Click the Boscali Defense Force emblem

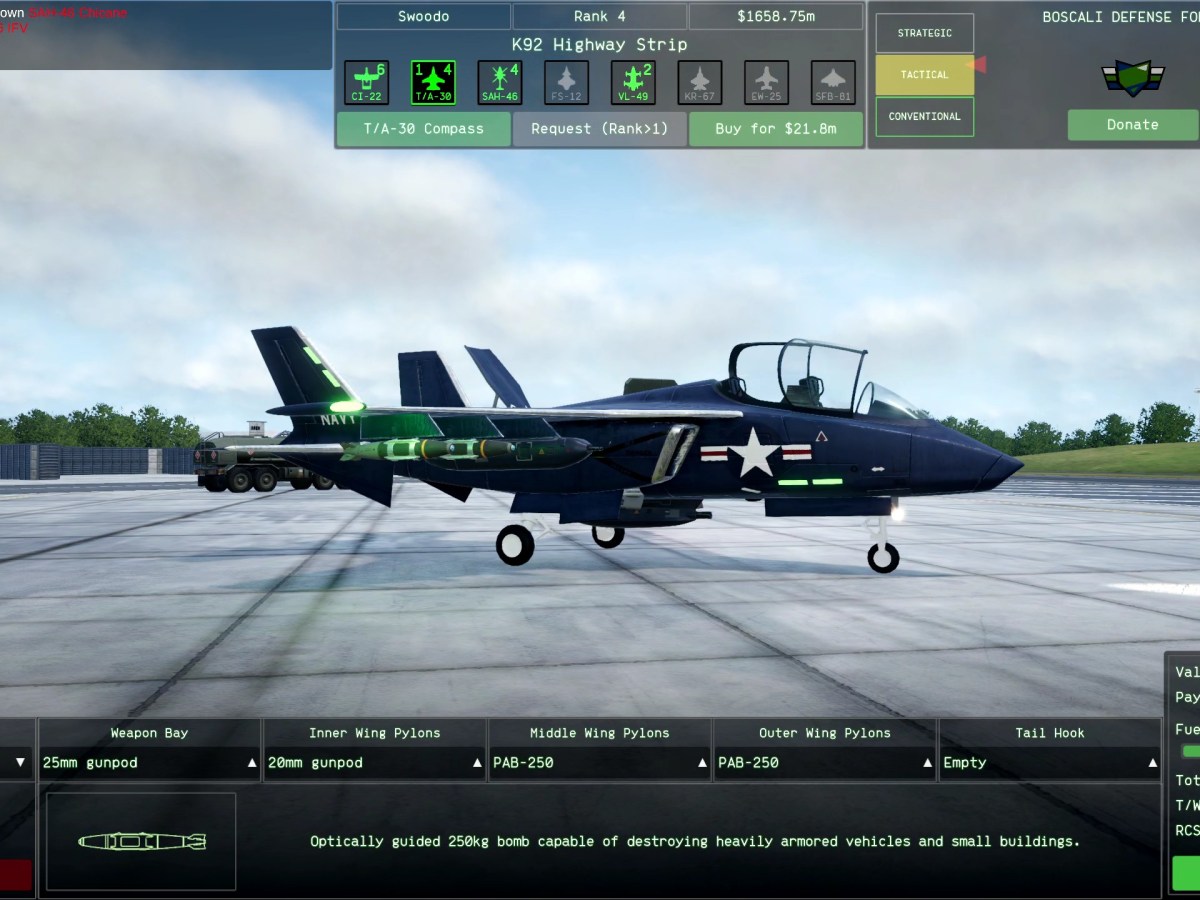pyautogui.click(x=1132, y=77)
